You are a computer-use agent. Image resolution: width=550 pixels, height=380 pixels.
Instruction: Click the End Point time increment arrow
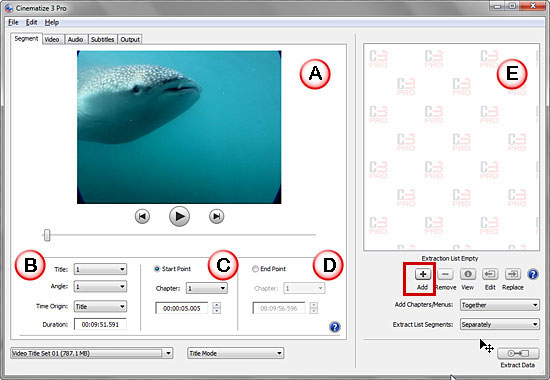[x=314, y=305]
